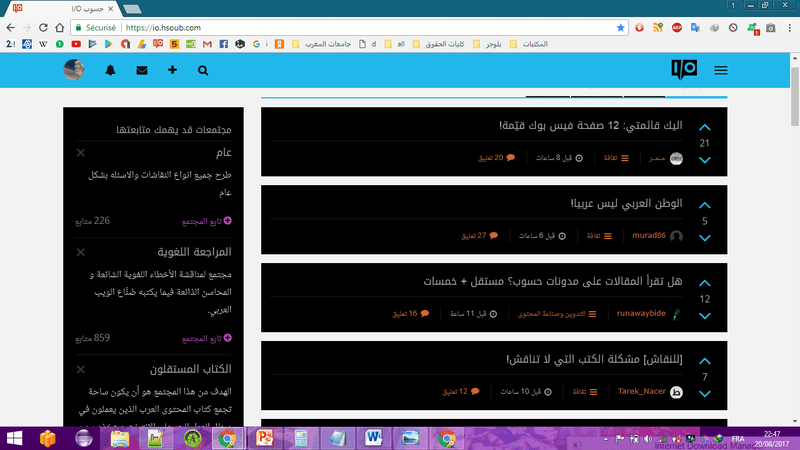The image size is (800, 450).
Task: Downvote the post with 5 points
Action: [x=705, y=238]
